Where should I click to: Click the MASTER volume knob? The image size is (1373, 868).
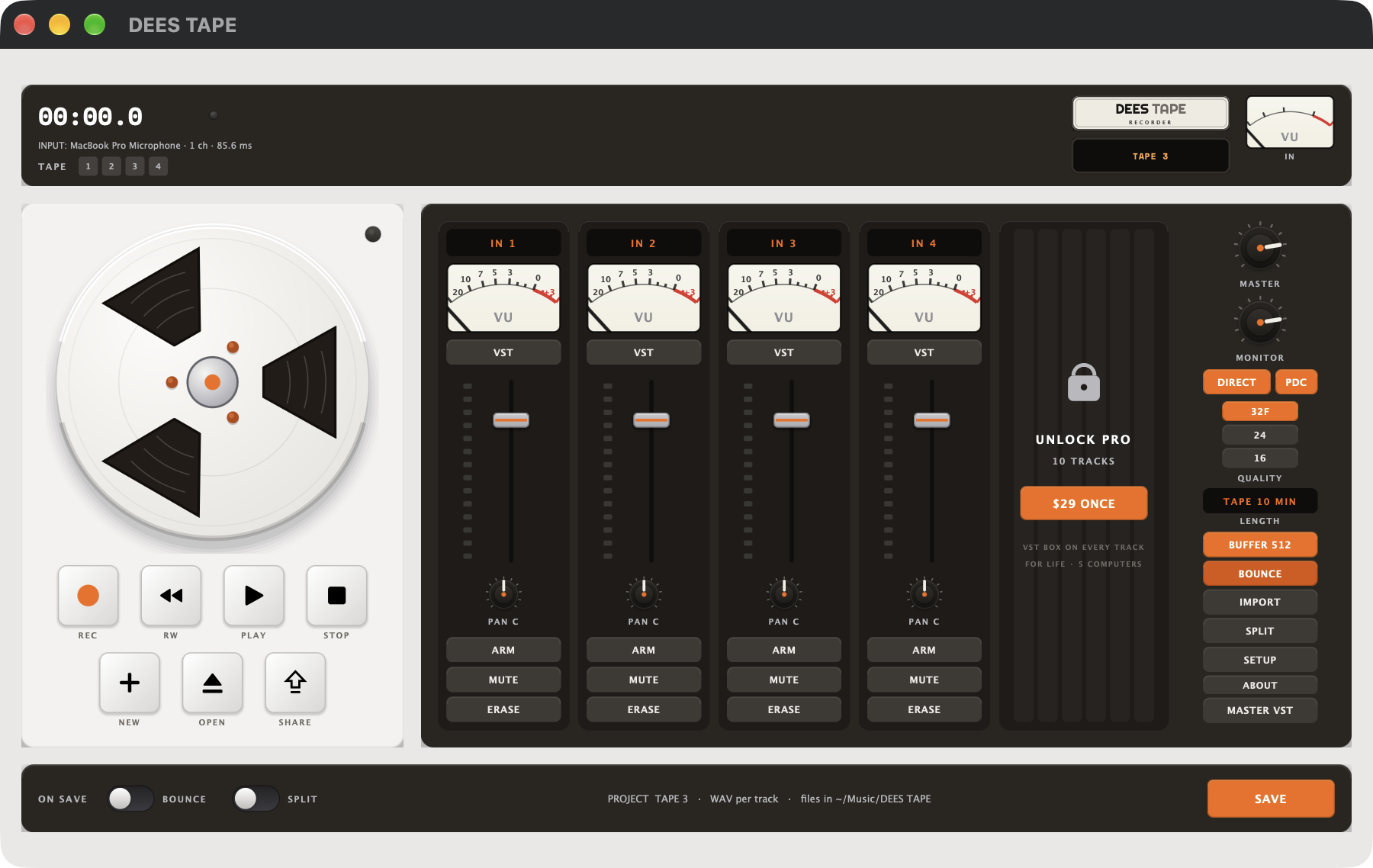1260,248
